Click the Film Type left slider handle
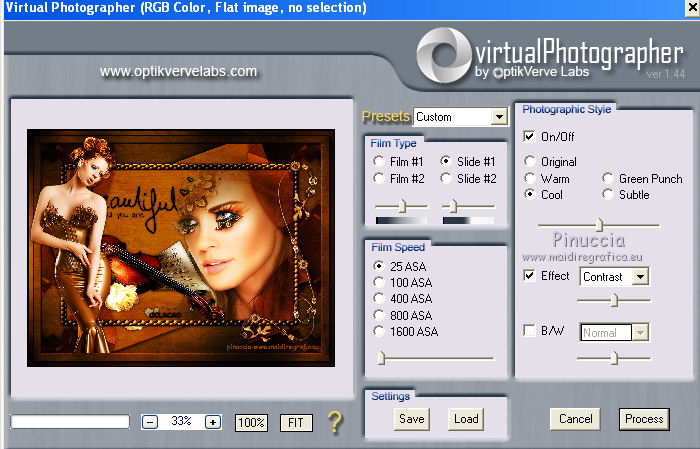Image resolution: width=700 pixels, height=449 pixels. 402,206
